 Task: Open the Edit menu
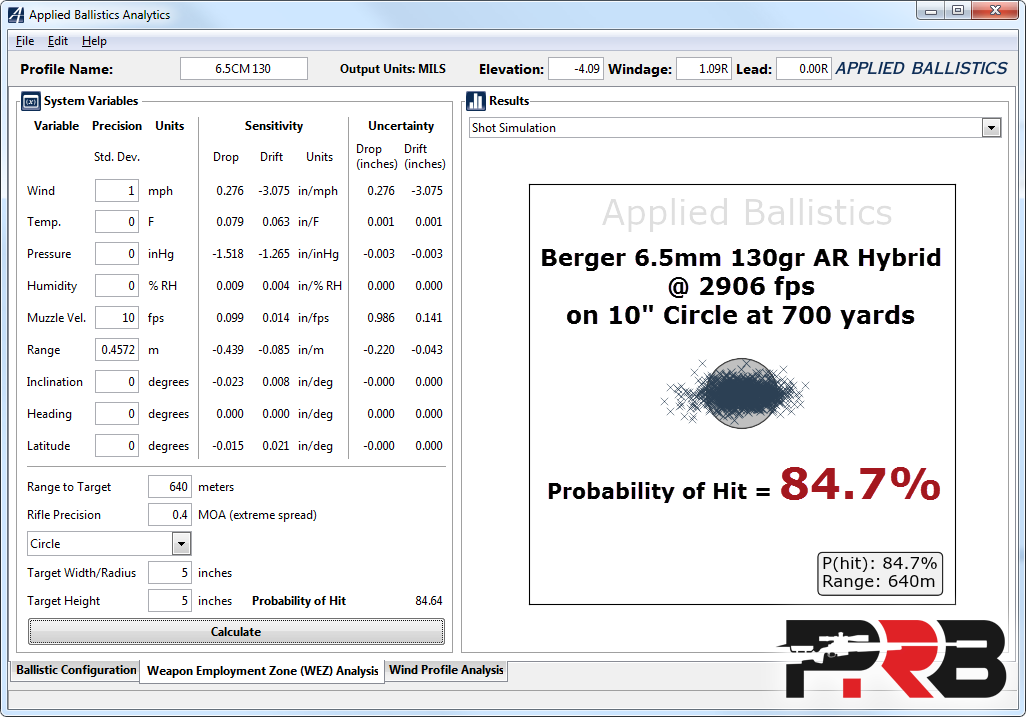pos(58,41)
